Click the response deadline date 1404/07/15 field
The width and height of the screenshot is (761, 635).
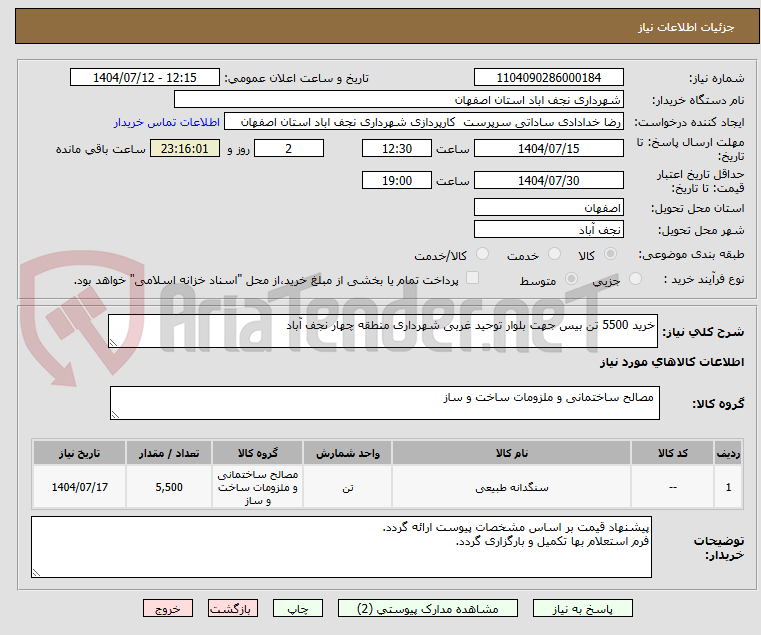pyautogui.click(x=548, y=149)
